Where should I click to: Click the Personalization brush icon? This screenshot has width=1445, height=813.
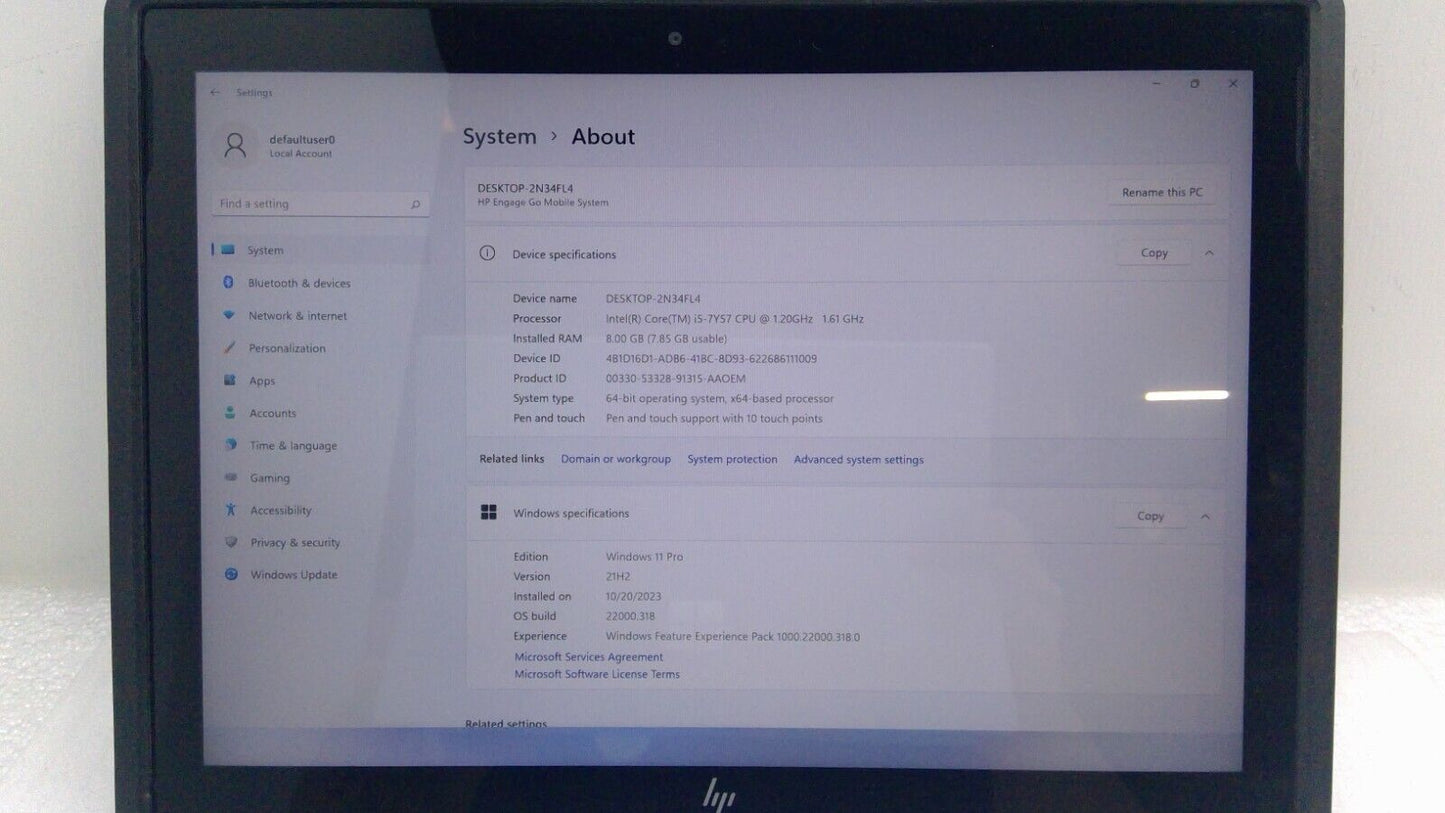click(229, 348)
